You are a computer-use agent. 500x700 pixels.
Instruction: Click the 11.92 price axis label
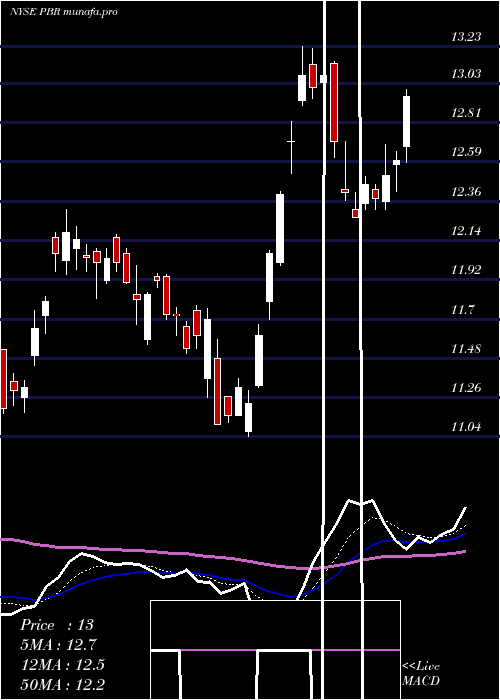click(x=466, y=270)
